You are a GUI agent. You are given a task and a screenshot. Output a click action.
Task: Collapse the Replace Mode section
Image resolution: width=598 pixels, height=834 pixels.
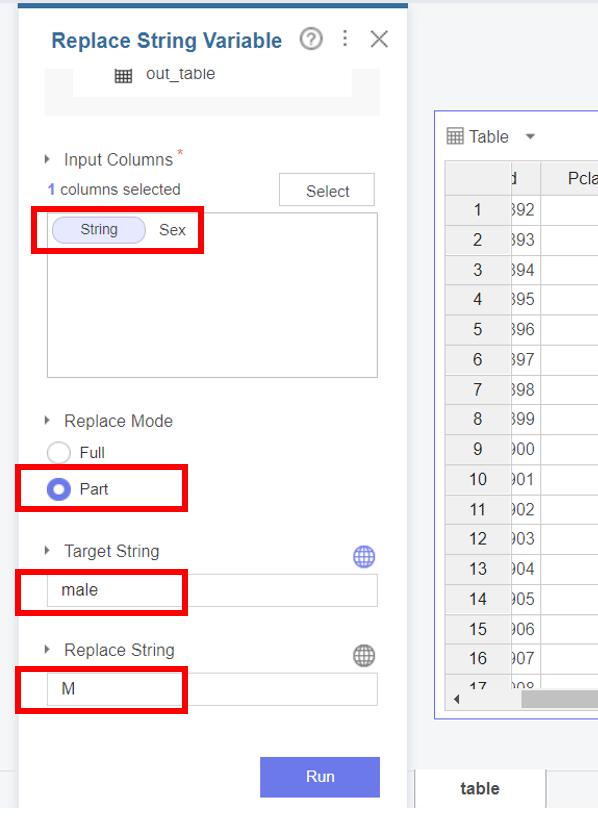click(47, 421)
